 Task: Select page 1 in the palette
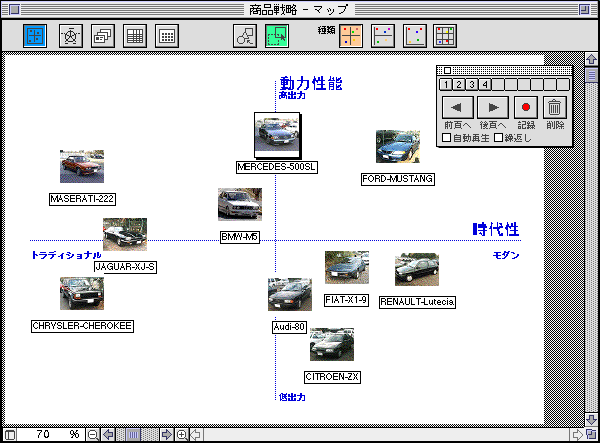coord(446,85)
